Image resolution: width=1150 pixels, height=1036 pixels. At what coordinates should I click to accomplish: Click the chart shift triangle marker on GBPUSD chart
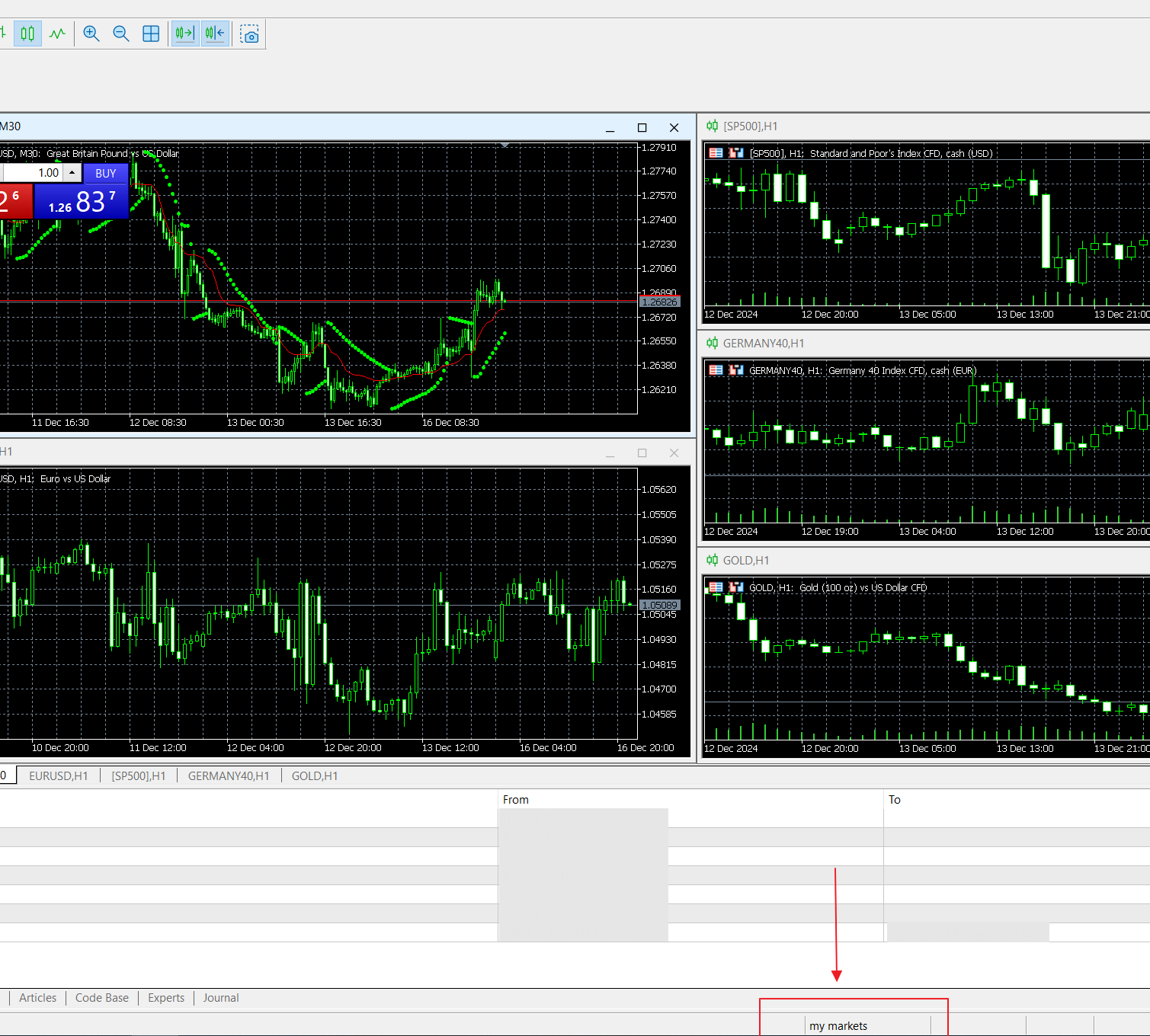[505, 145]
